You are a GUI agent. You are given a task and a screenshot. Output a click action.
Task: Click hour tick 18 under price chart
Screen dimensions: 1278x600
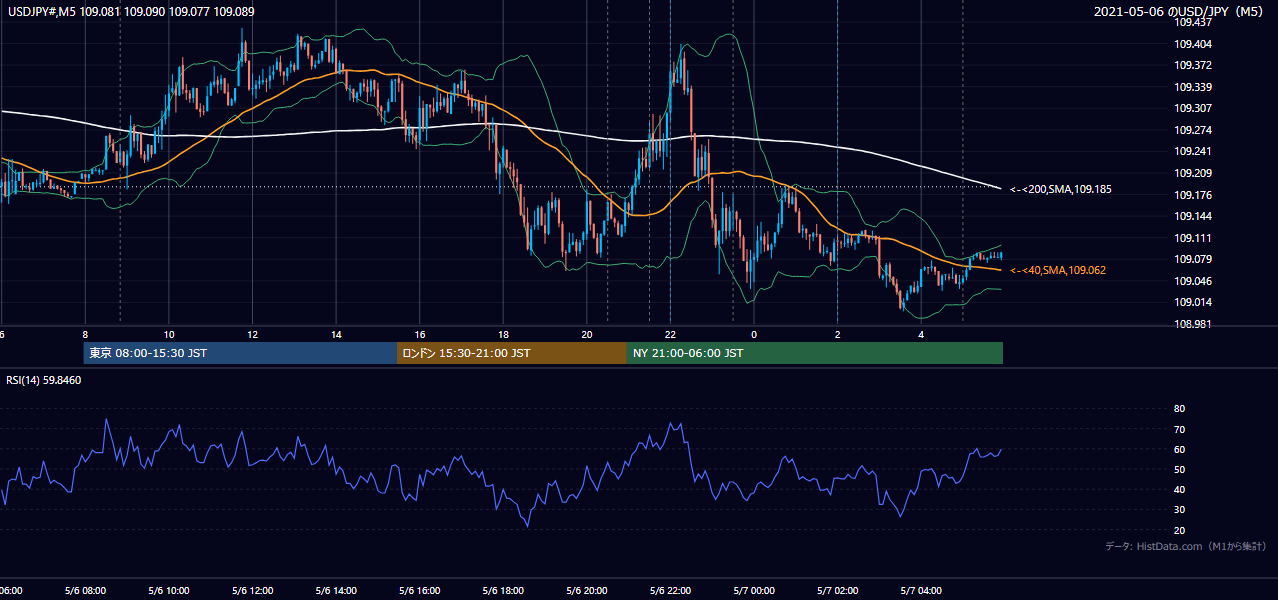click(503, 335)
